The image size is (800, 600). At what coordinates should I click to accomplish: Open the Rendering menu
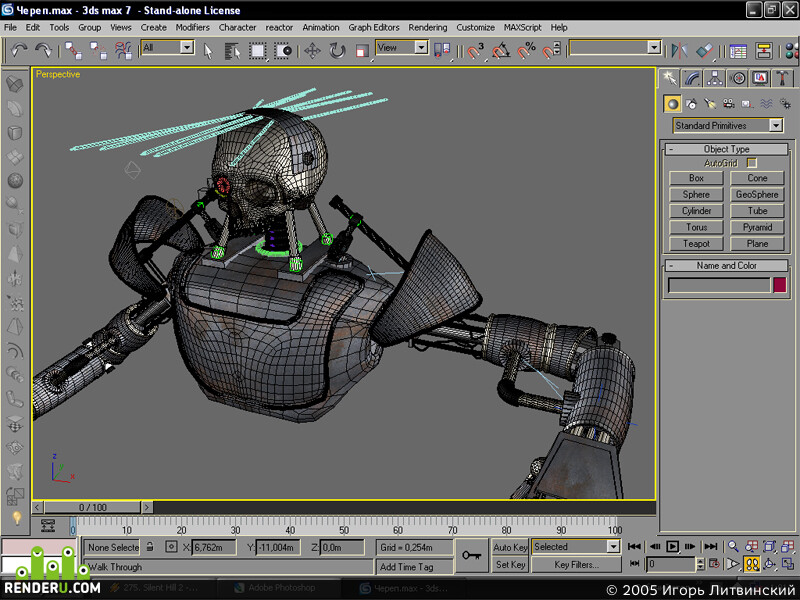pos(428,28)
